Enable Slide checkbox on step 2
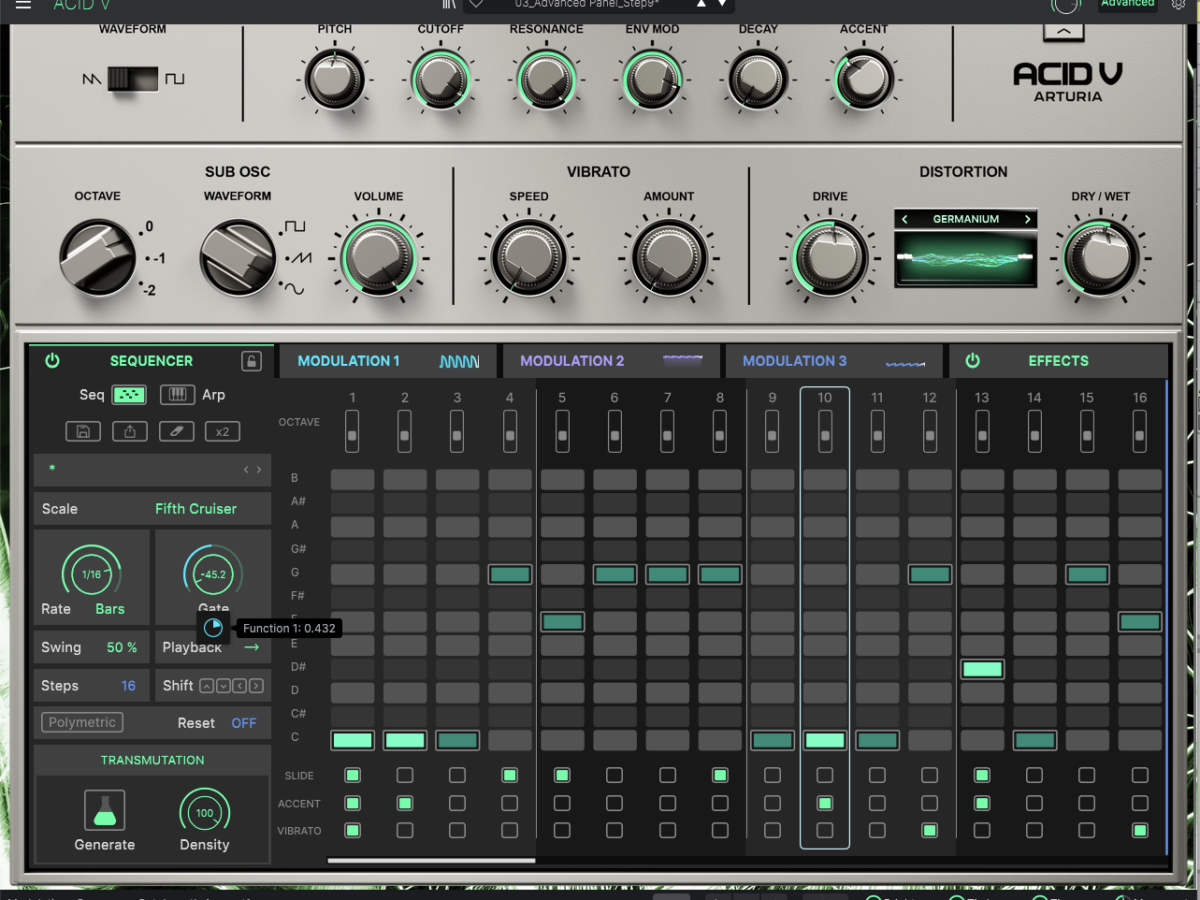 coord(405,775)
